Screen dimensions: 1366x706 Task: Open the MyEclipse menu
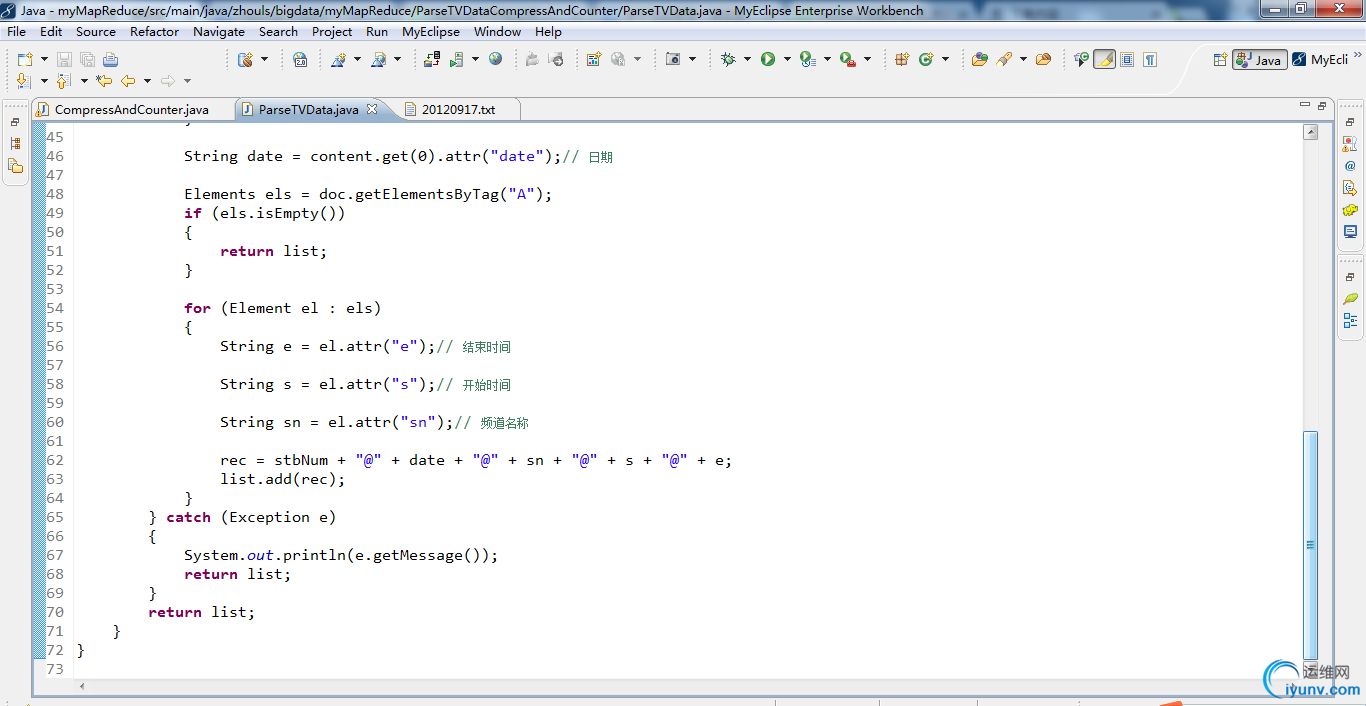[x=431, y=31]
